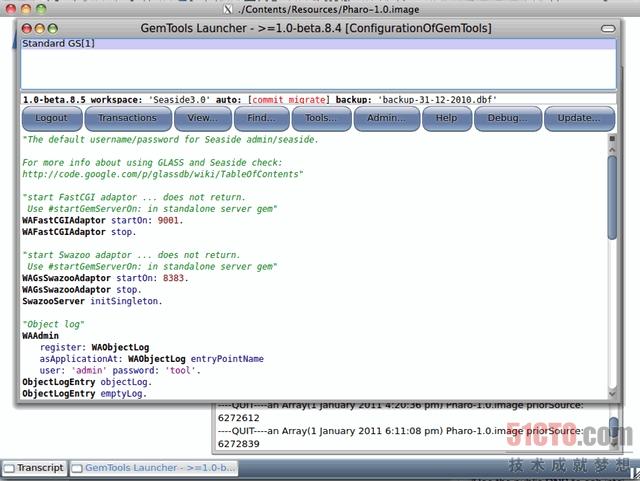Screen dimensions: 640x481
Task: Click the '"Object log"' comment line
Action: coord(53,324)
